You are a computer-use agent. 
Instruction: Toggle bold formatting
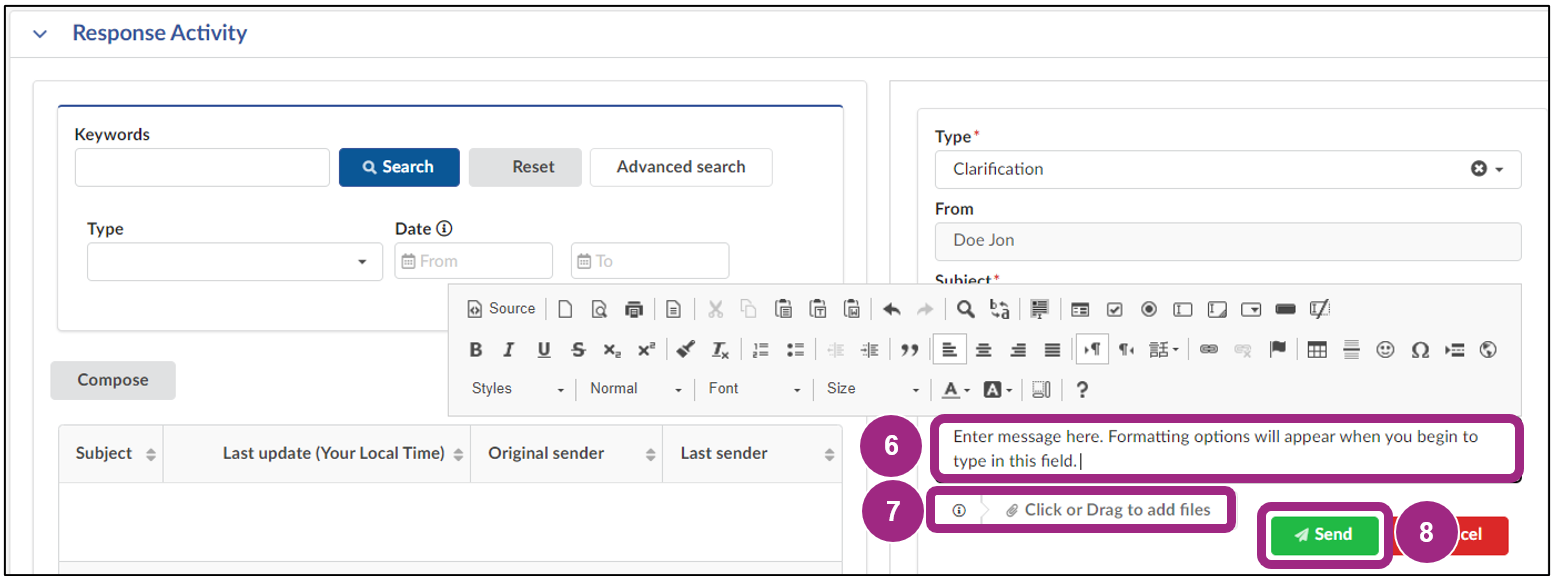click(474, 348)
